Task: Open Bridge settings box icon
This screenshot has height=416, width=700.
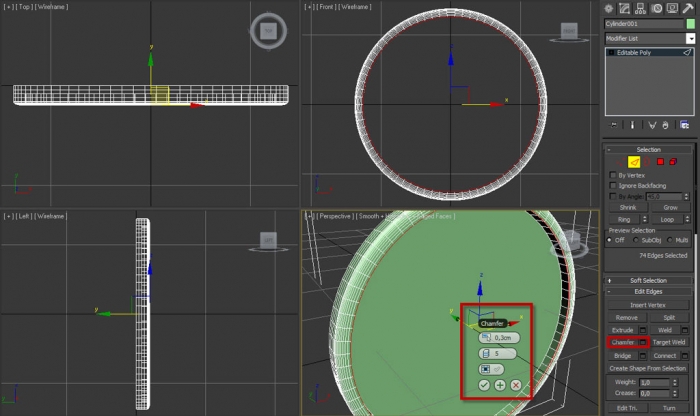Action: 643,356
